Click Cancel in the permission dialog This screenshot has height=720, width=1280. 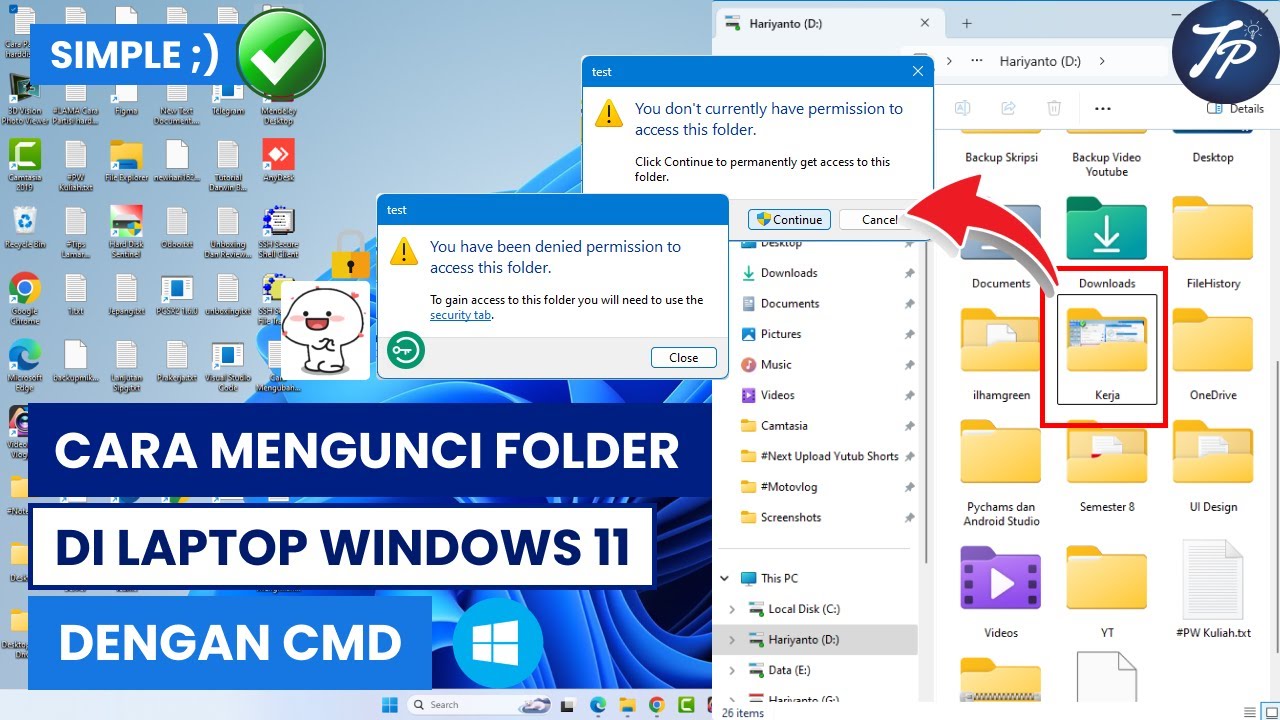click(879, 220)
